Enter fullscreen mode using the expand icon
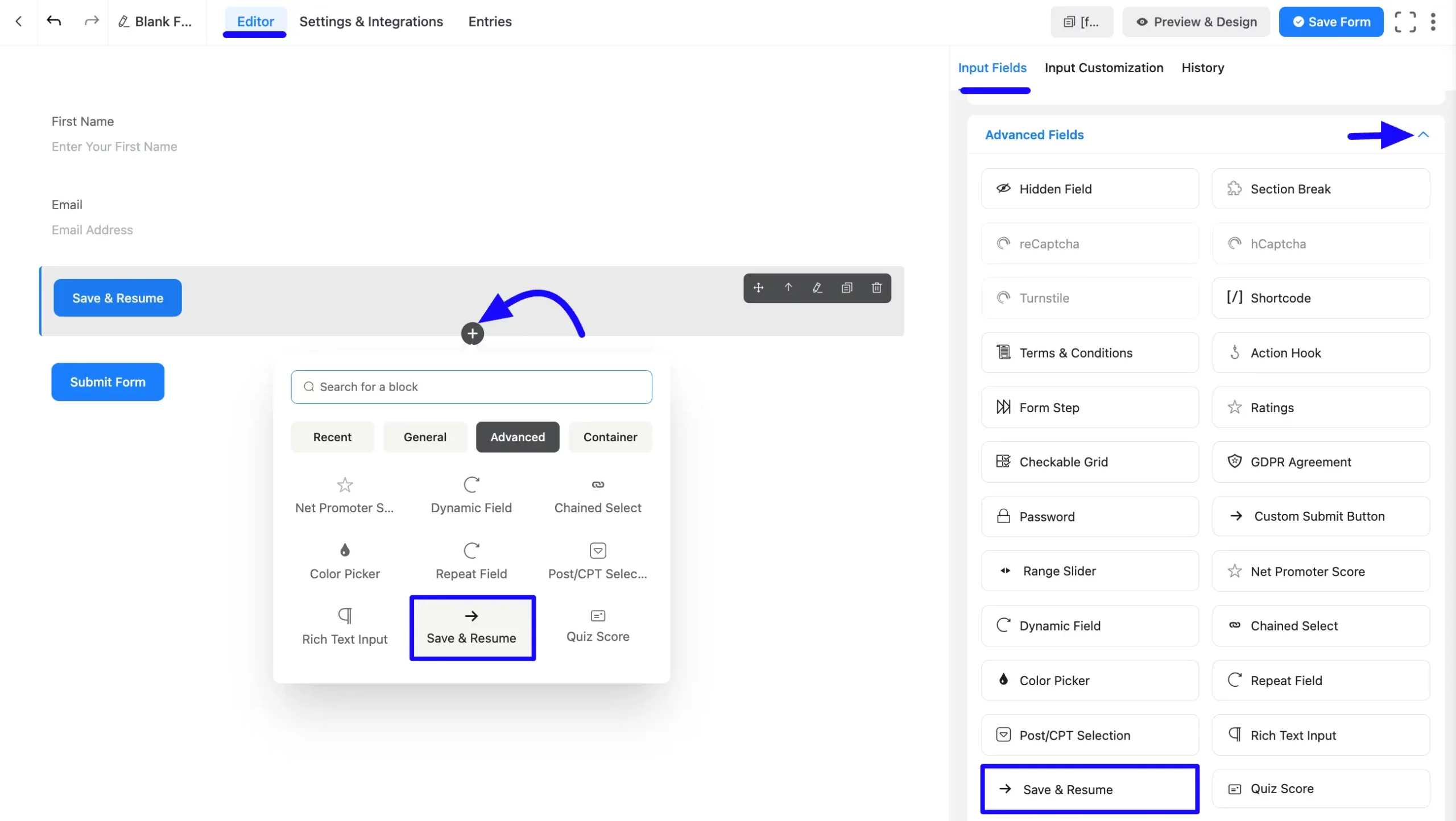This screenshot has height=821, width=1456. (x=1405, y=22)
